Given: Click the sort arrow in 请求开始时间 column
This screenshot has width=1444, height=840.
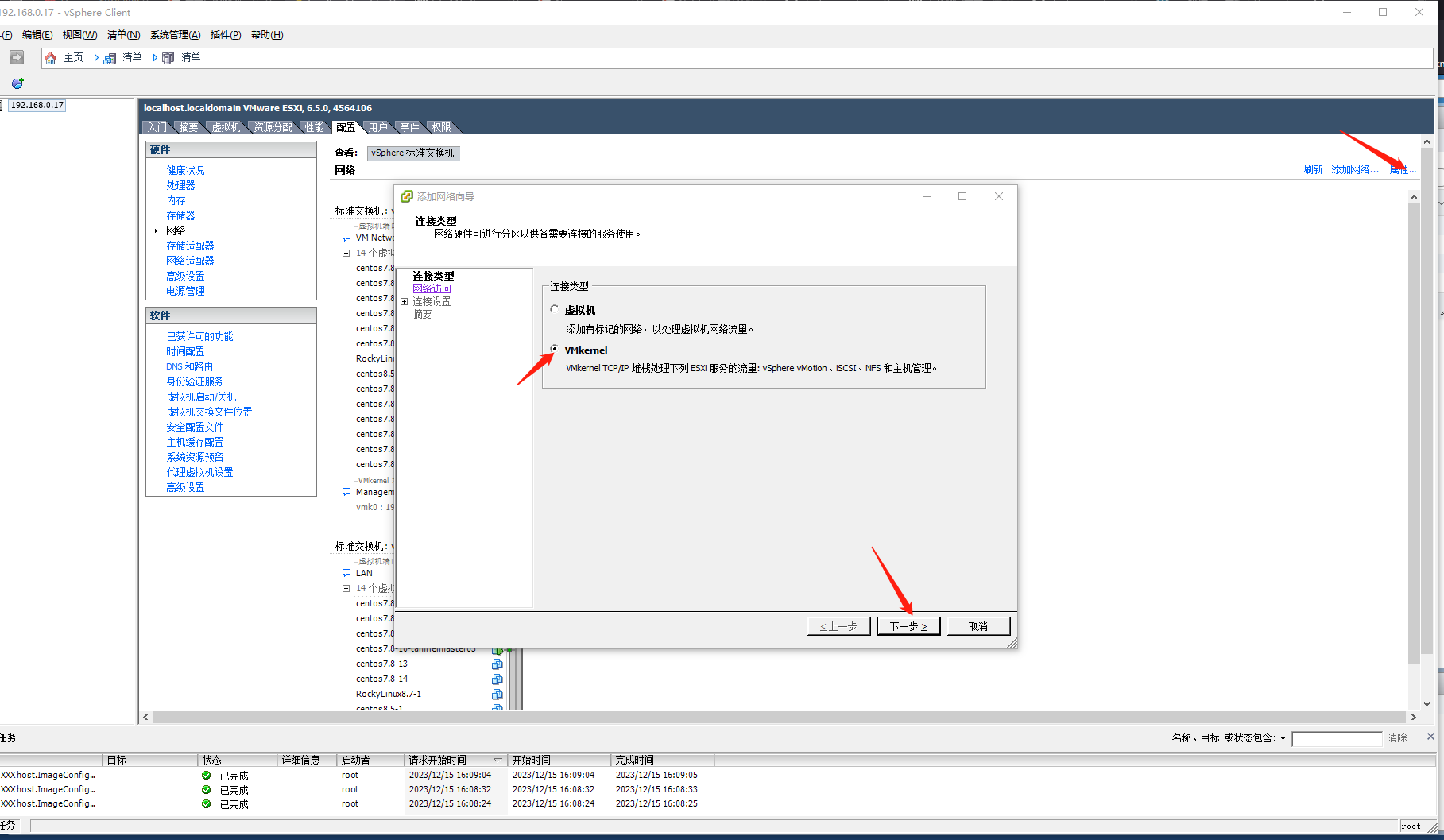Looking at the screenshot, I should pyautogui.click(x=497, y=760).
